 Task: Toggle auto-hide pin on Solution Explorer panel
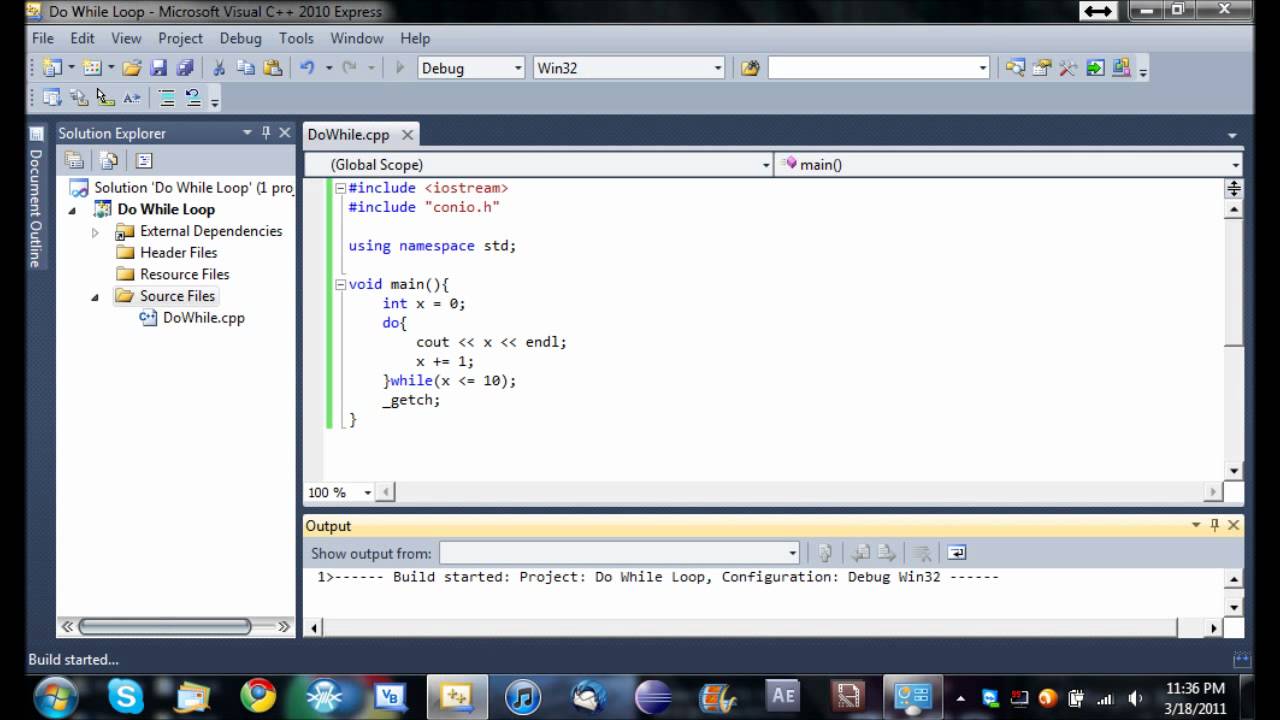click(266, 133)
